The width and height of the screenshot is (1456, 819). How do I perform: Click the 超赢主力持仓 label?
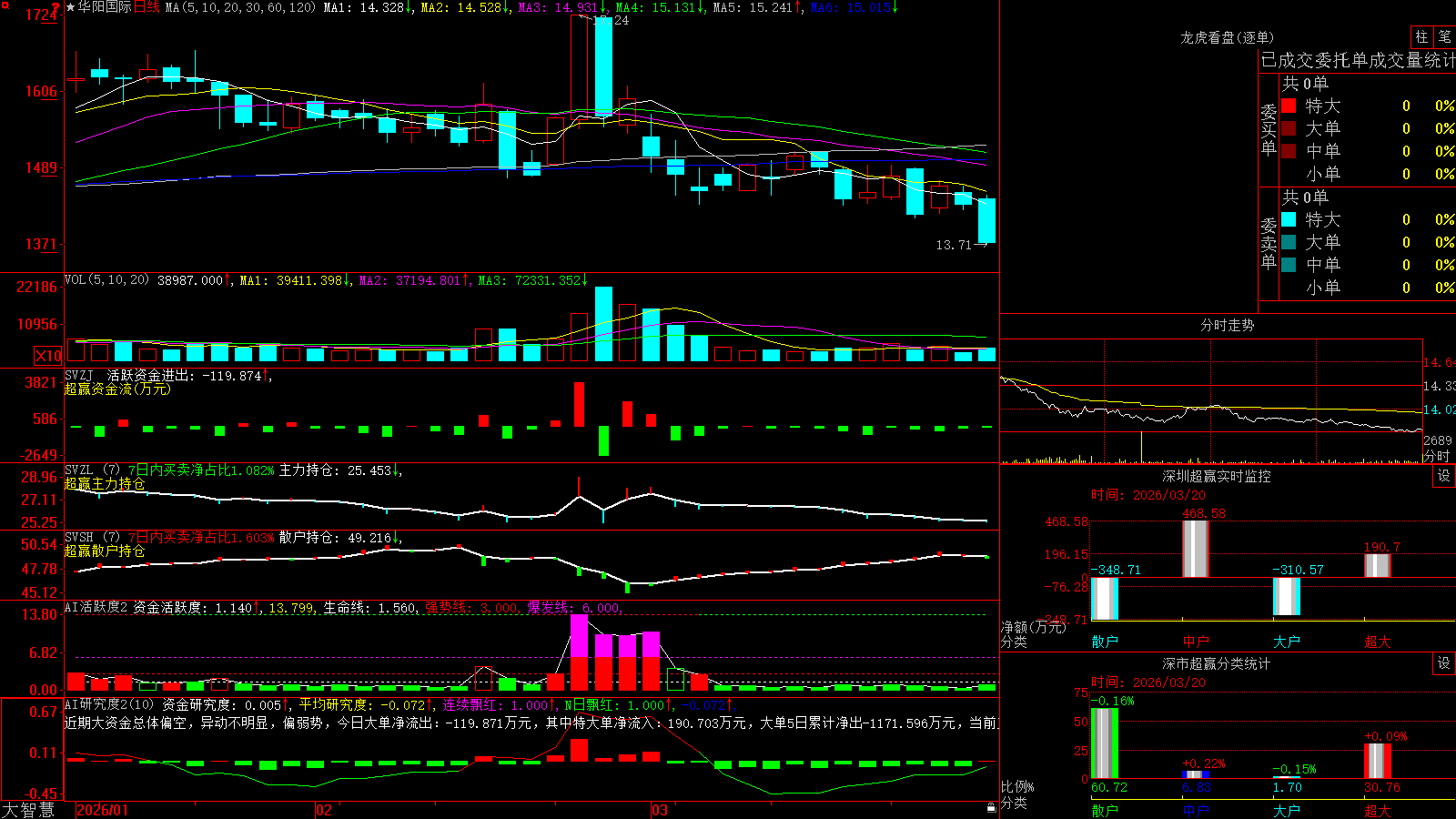click(105, 483)
